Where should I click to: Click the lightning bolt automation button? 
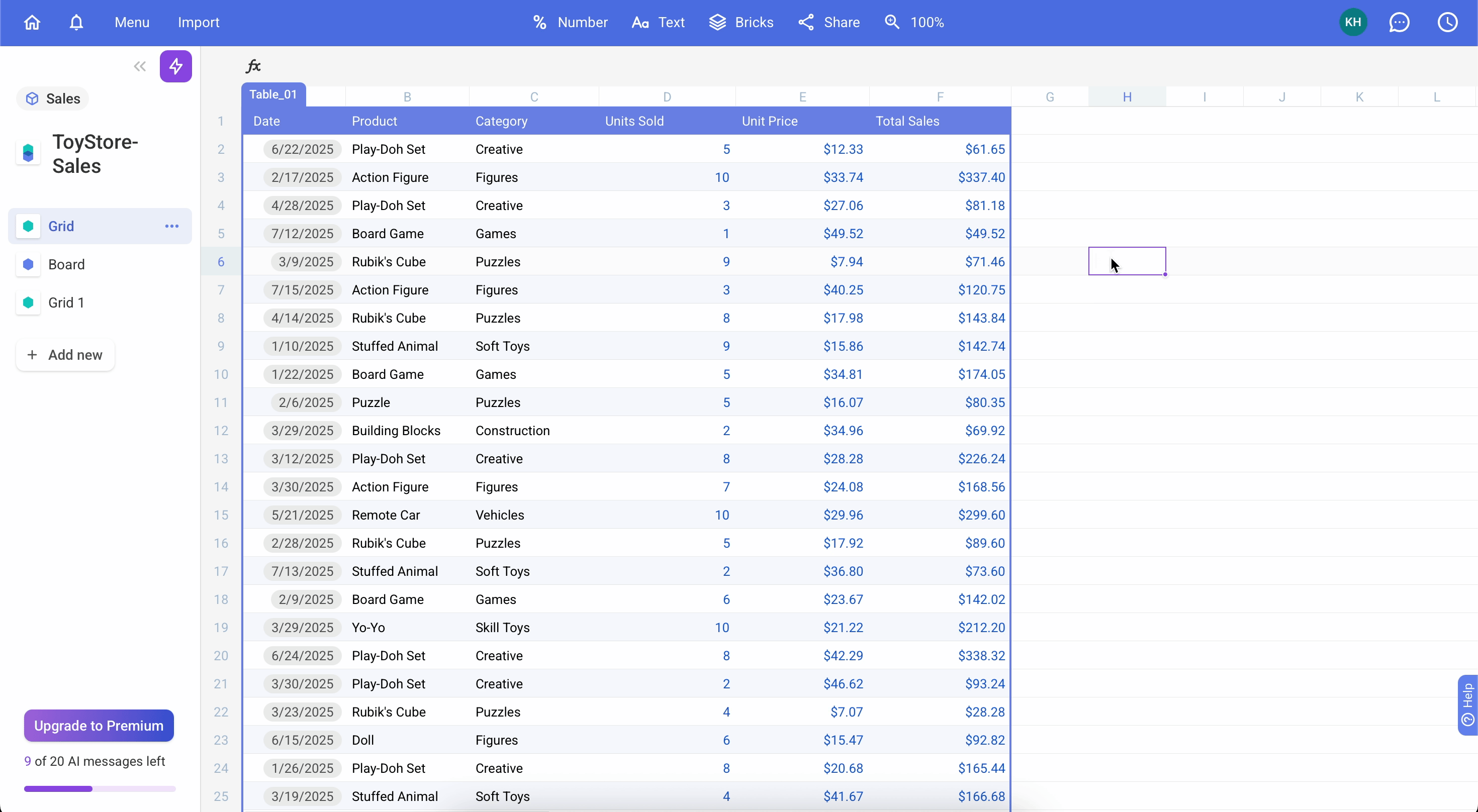175,66
